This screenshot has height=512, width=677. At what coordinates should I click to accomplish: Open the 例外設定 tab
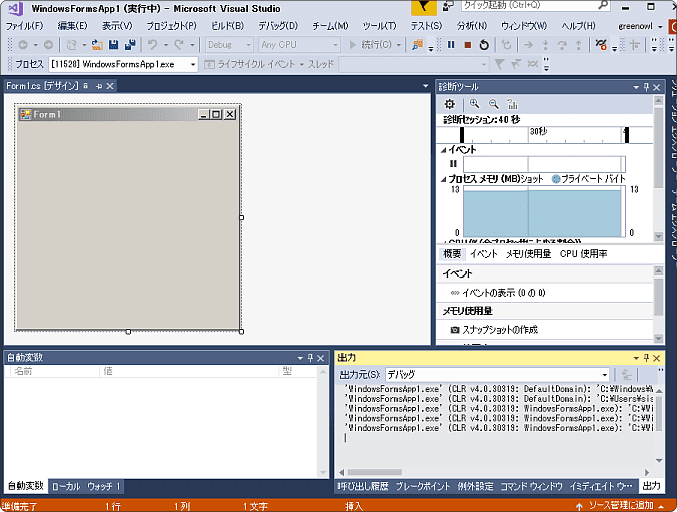(476, 487)
